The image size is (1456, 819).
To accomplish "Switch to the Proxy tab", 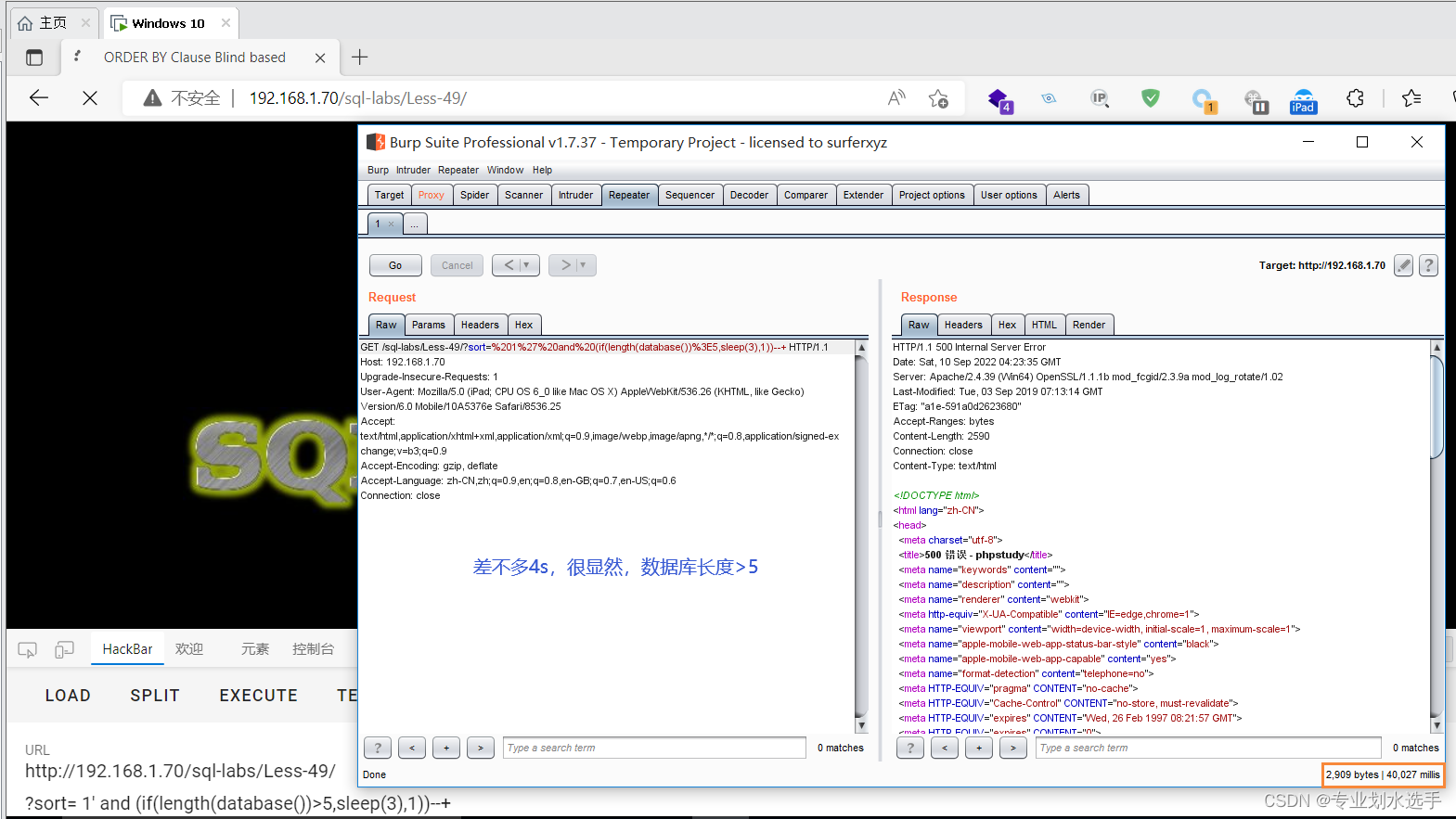I will (x=432, y=195).
